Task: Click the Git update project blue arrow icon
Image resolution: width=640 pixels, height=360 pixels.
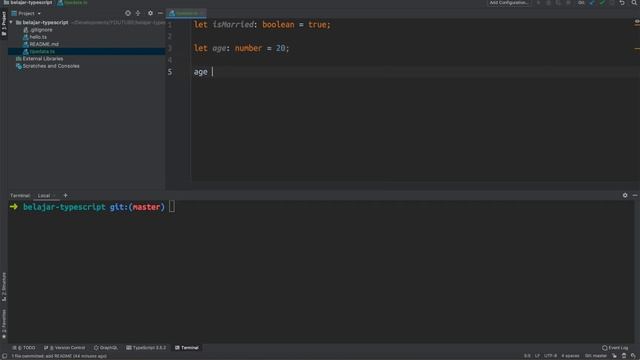Action: pos(592,3)
